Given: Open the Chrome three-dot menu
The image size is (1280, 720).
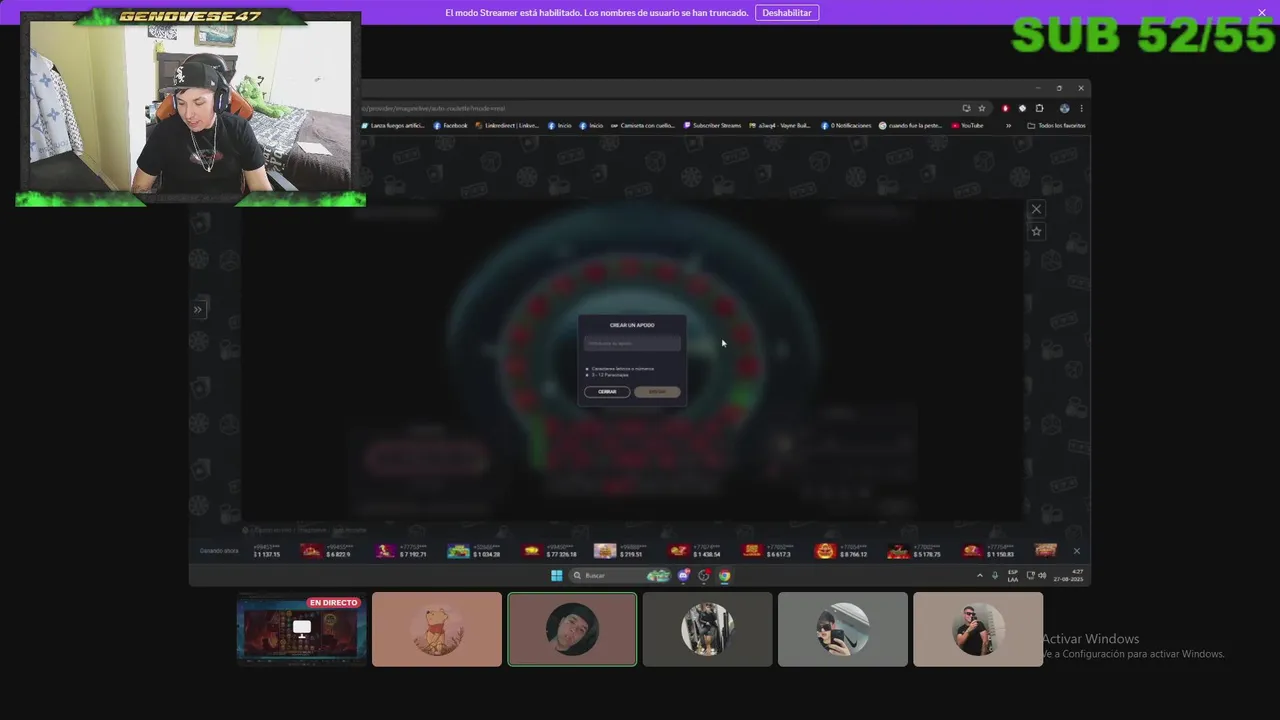Looking at the screenshot, I should tap(1081, 108).
